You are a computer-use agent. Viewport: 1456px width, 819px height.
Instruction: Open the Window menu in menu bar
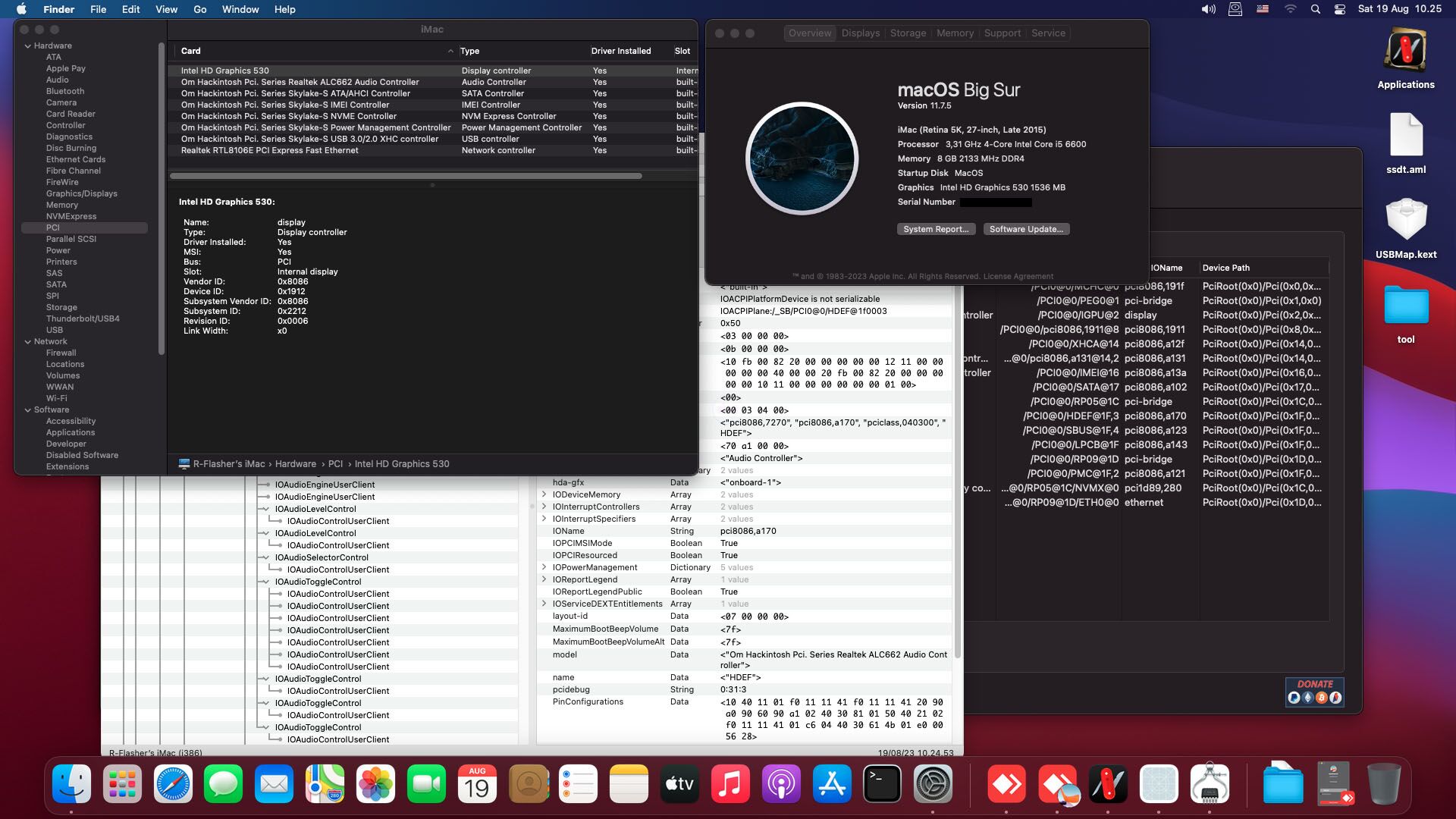[240, 9]
